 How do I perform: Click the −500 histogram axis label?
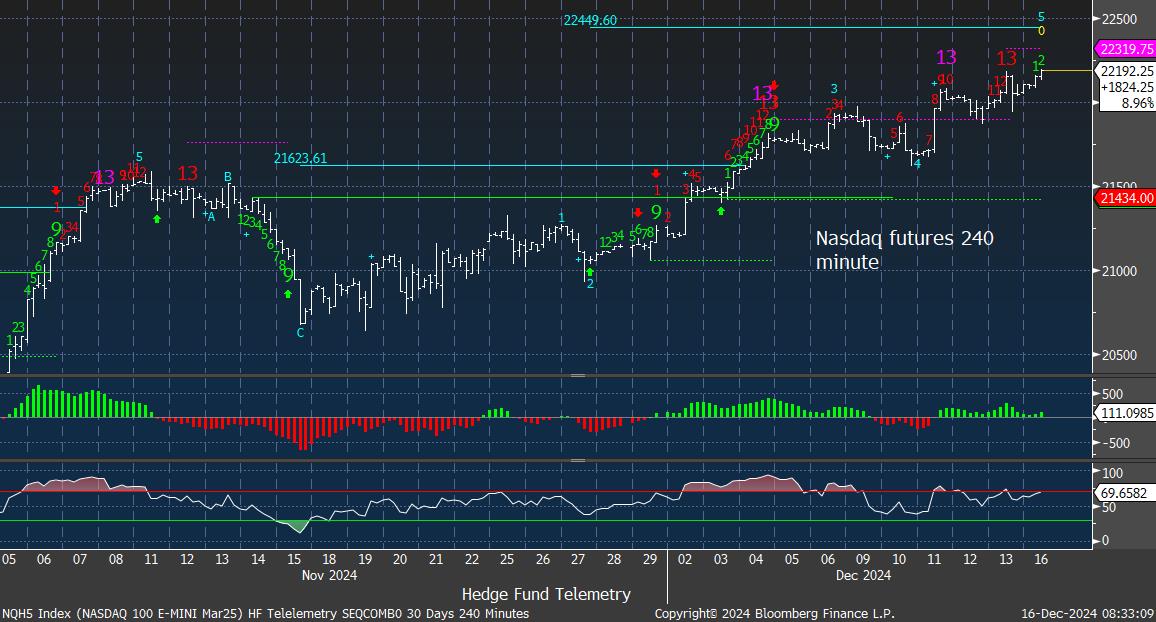click(x=1113, y=443)
